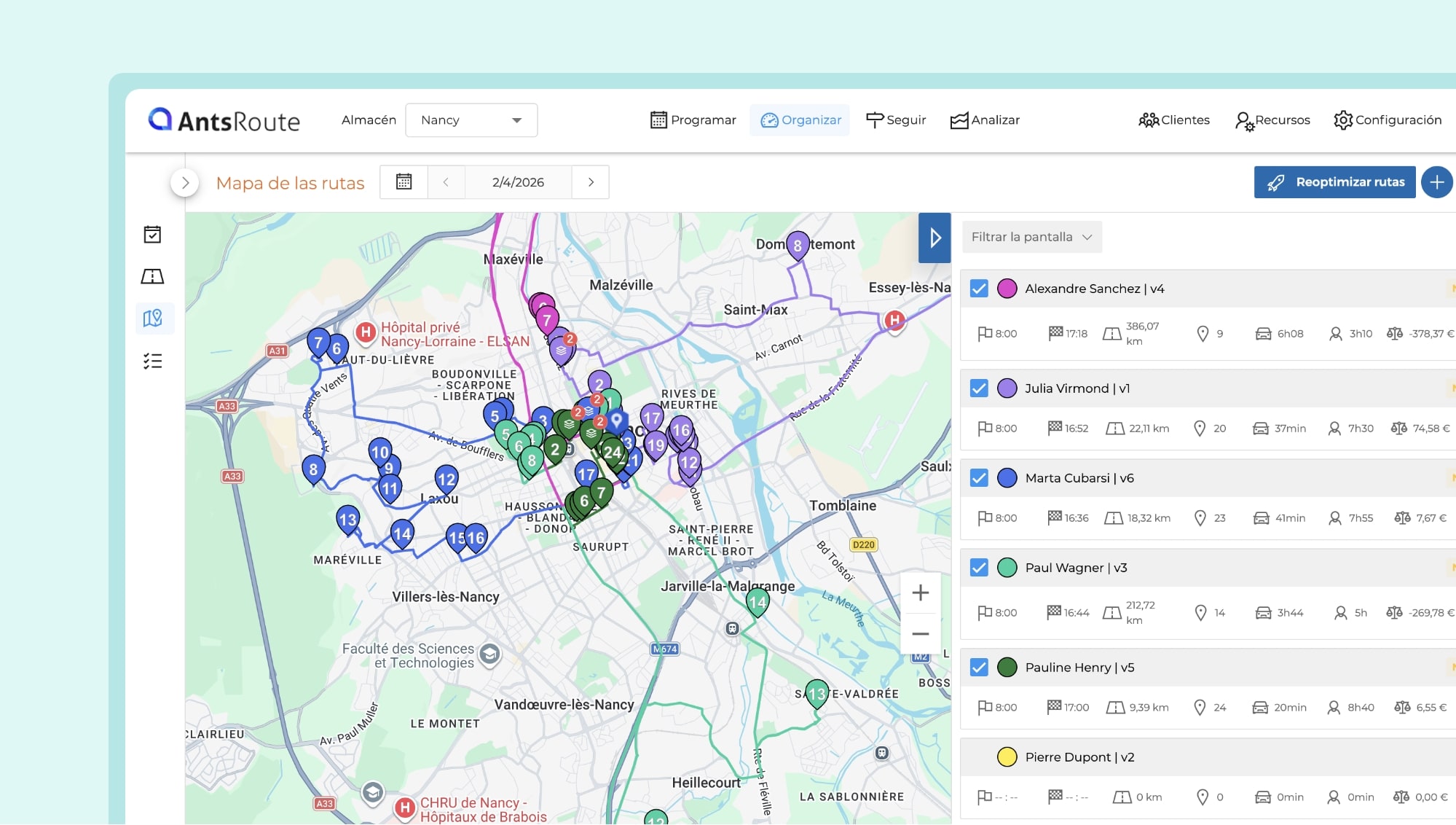Select the route map sidebar icon

click(x=153, y=318)
